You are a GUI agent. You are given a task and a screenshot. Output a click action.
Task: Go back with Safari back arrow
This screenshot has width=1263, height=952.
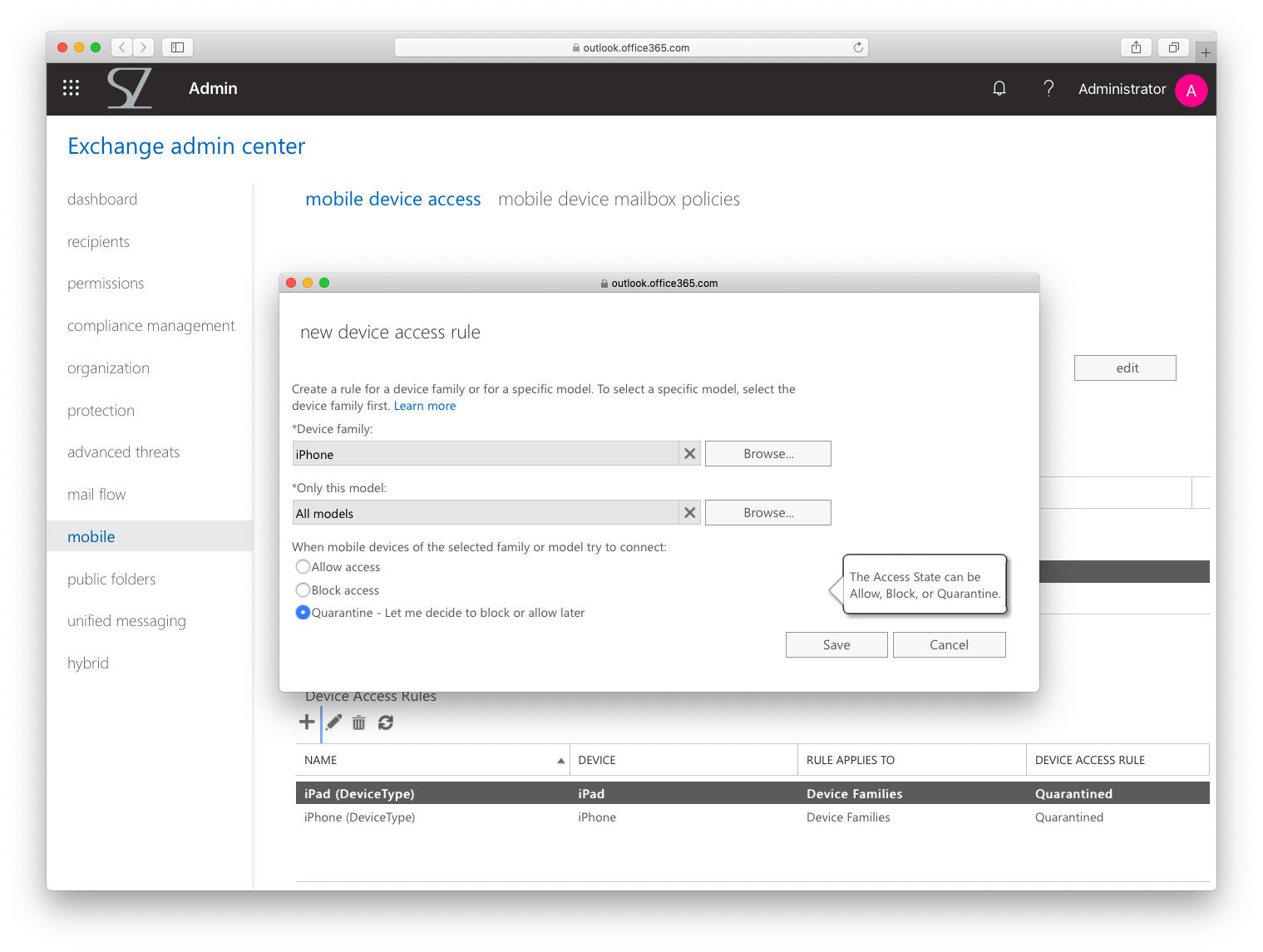122,47
